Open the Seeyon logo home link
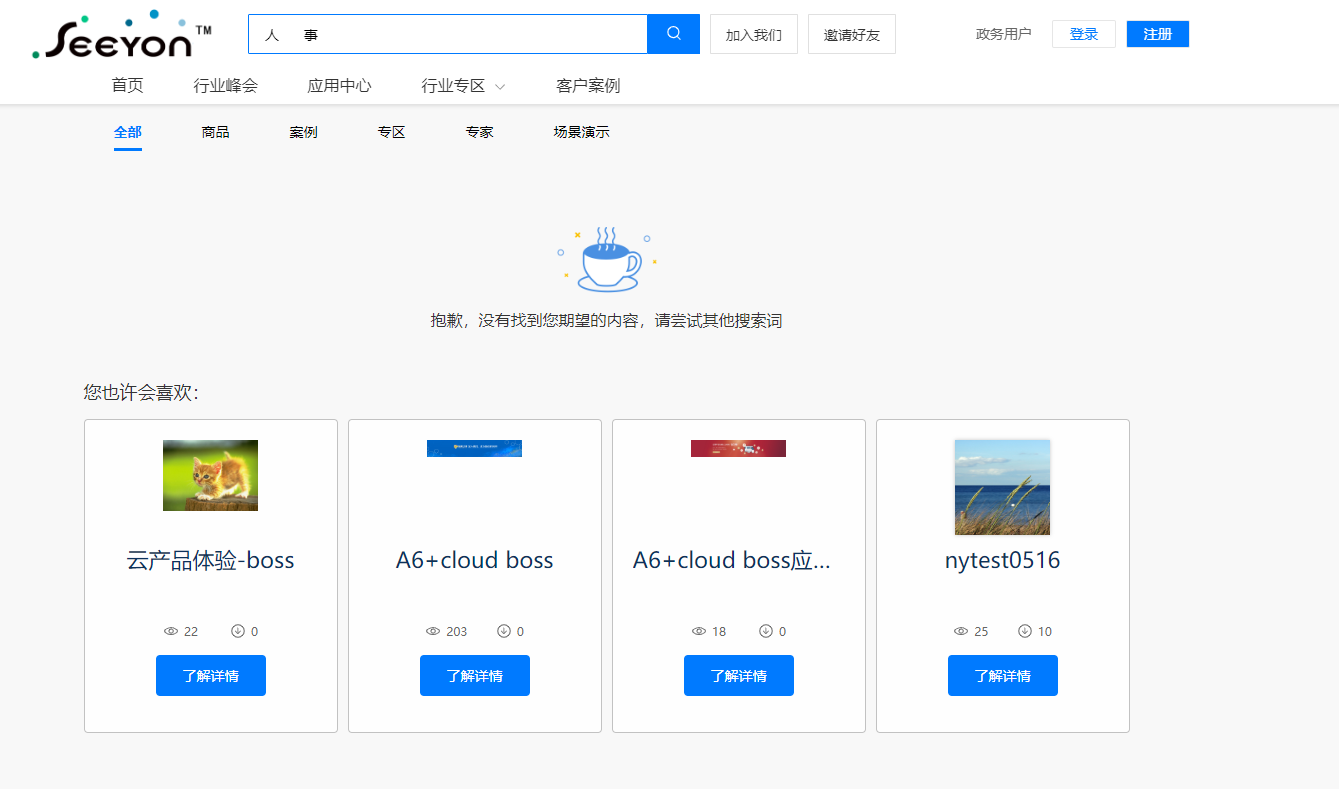The width and height of the screenshot is (1339, 789). (122, 36)
